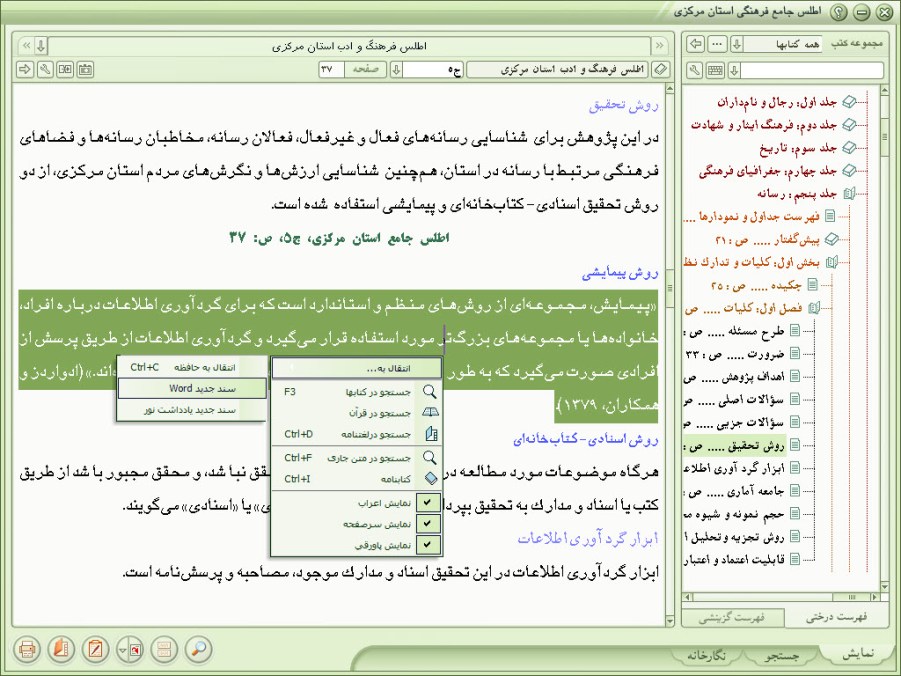Click the magnifier icon for جستجو در متن جاری
901x676 pixels.
[430, 458]
